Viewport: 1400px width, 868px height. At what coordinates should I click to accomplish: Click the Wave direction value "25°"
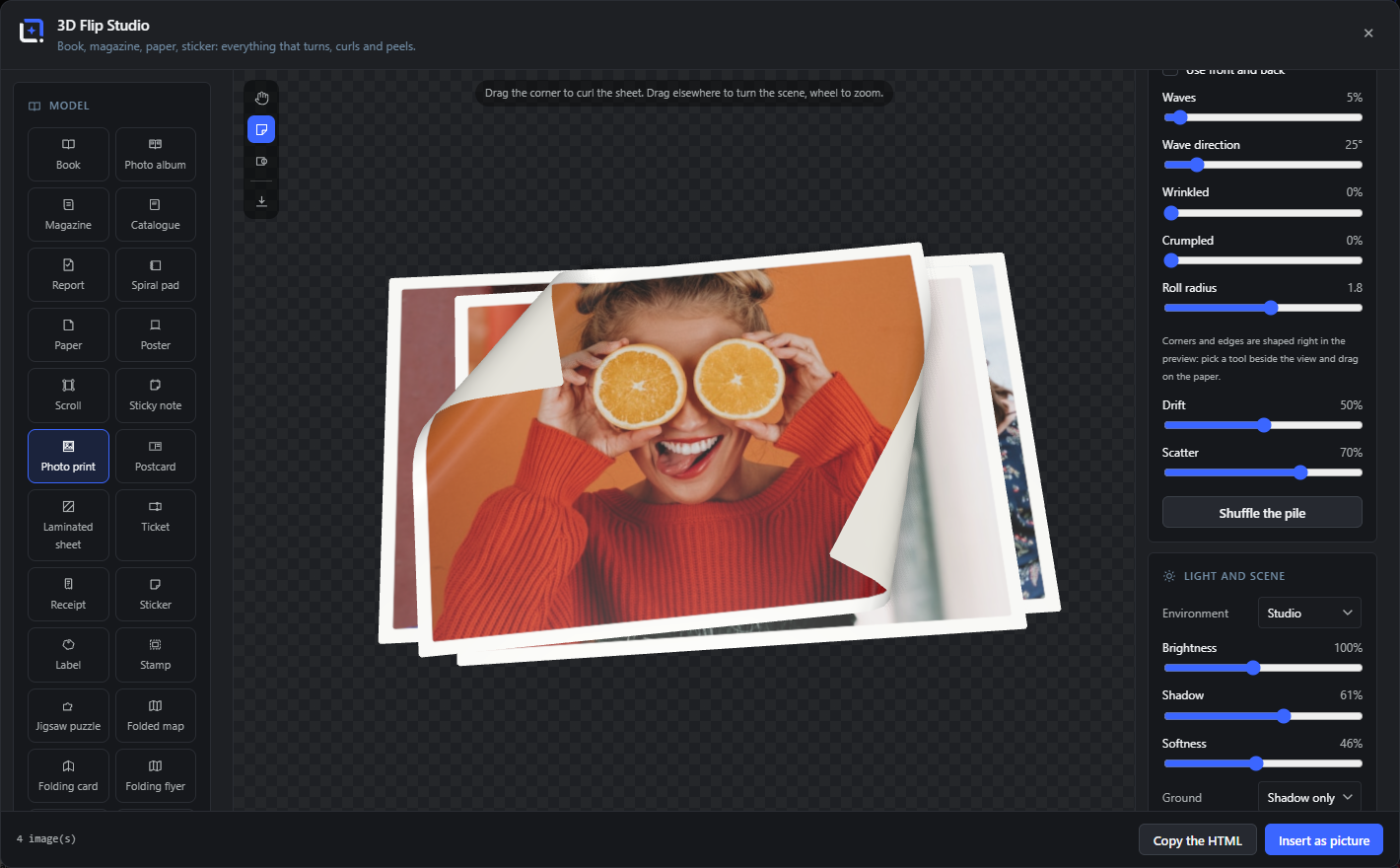[1354, 145]
